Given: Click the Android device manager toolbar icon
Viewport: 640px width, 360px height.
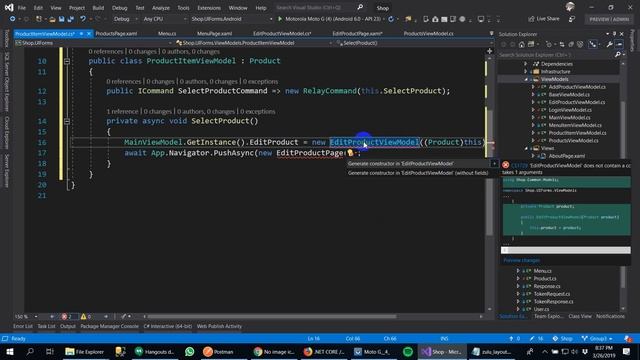Looking at the screenshot, I should pyautogui.click(x=426, y=19).
